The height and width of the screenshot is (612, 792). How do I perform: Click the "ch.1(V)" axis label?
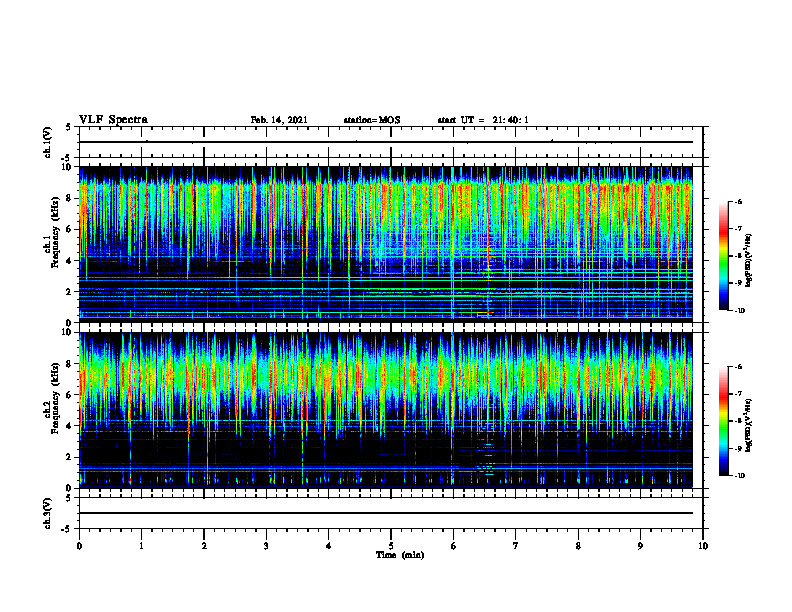coord(48,142)
